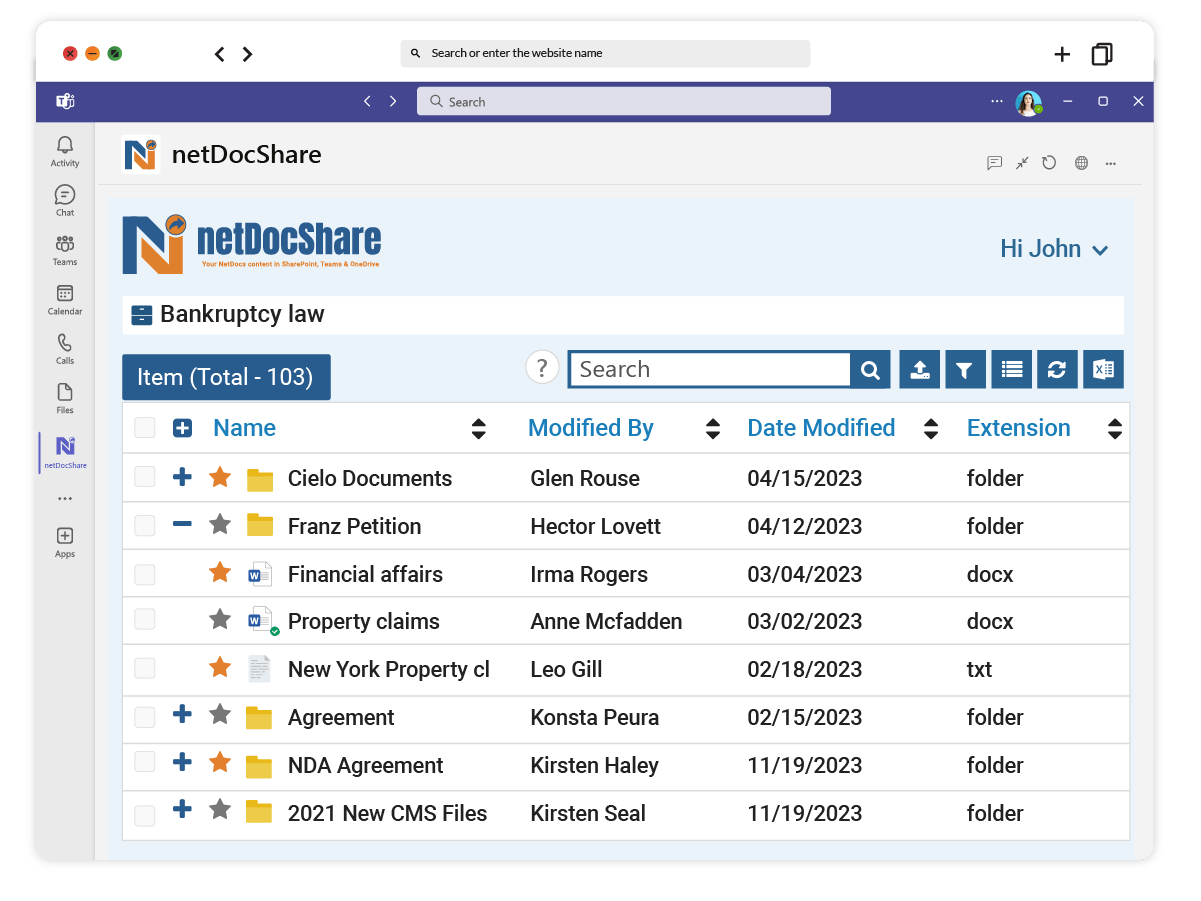The image size is (1201, 901).
Task: Open more apps ellipsis in sidebar
Action: point(65,498)
